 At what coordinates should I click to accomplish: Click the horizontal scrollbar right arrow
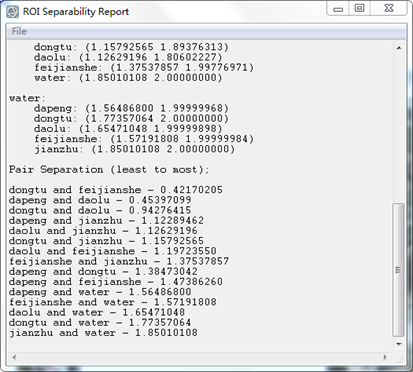click(385, 357)
